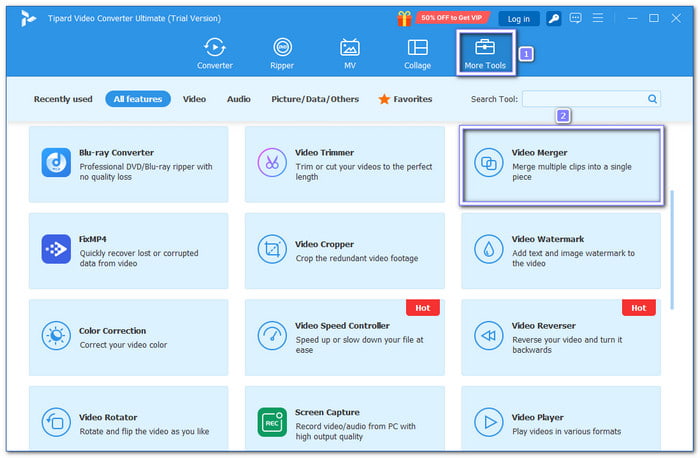Click the Hot badge on Video Speed Controller
Screen dimensions: 700x458
423,308
